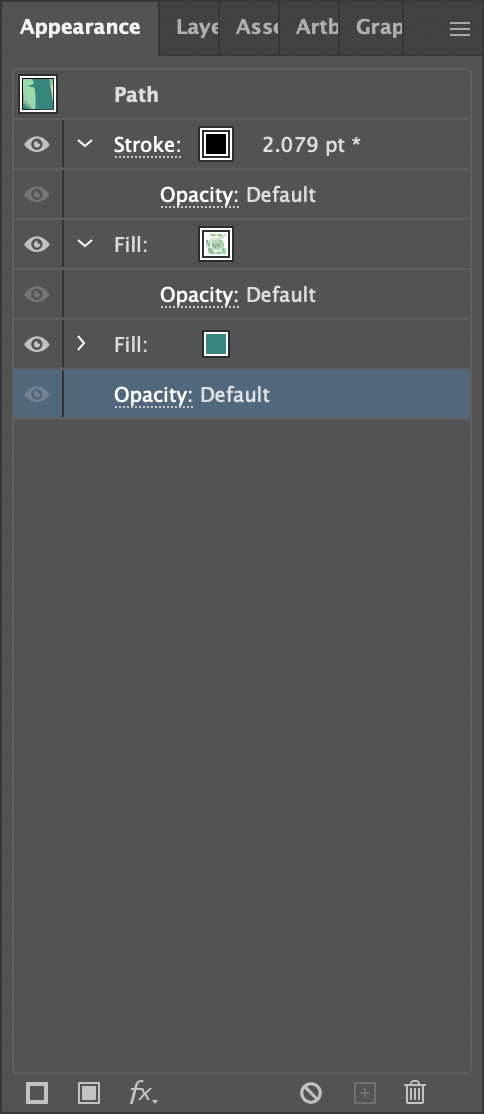
Task: Collapse the pattern Fill attribute row
Action: tap(85, 244)
